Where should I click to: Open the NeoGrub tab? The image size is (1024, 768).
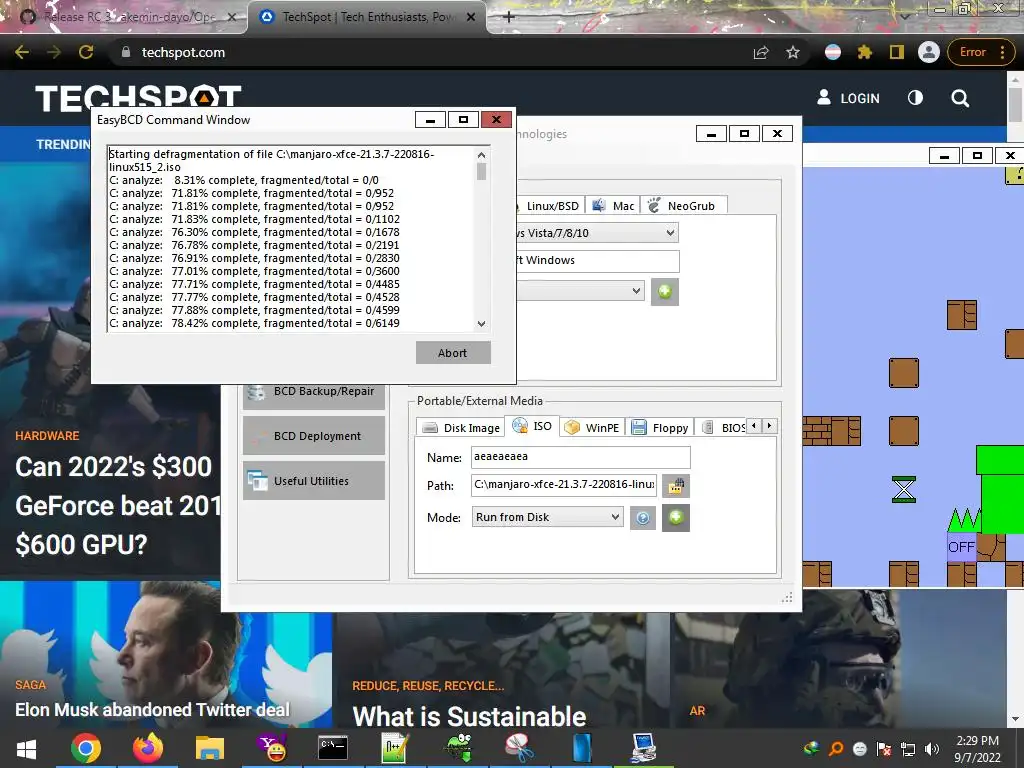tap(682, 206)
